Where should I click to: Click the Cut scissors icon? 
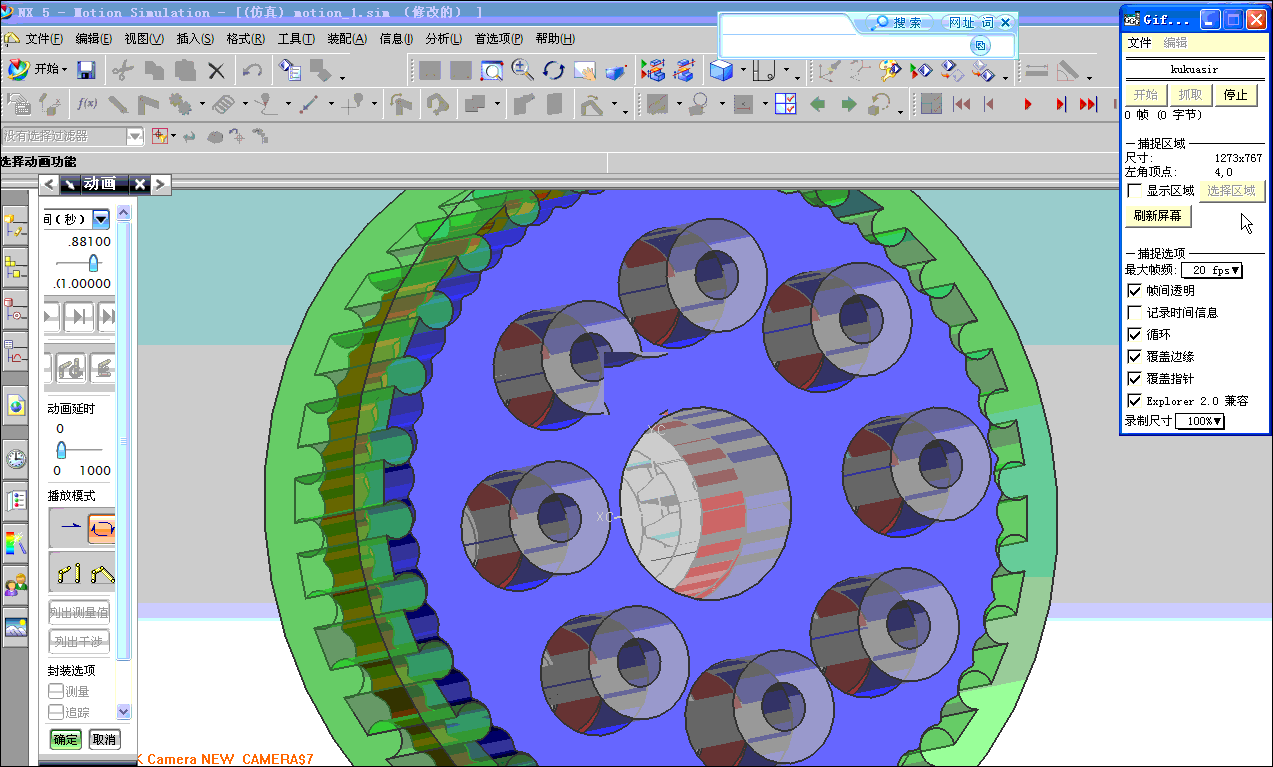122,70
